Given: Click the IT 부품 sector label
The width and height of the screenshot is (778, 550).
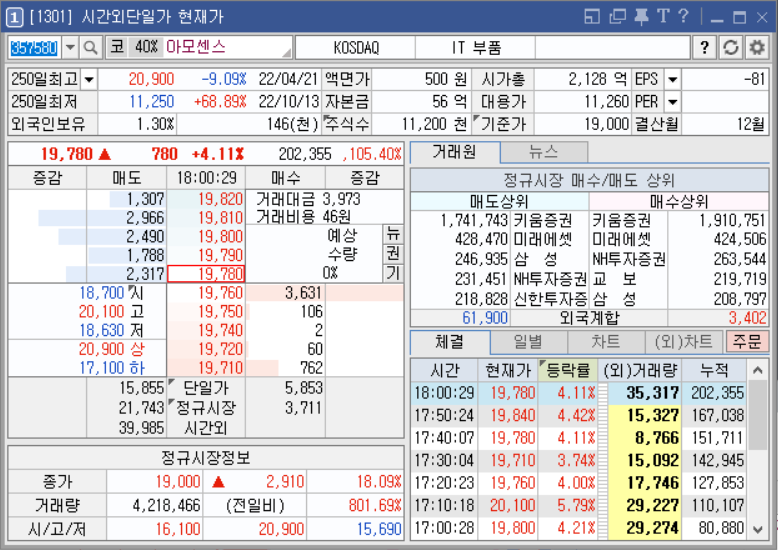Looking at the screenshot, I should pos(476,48).
